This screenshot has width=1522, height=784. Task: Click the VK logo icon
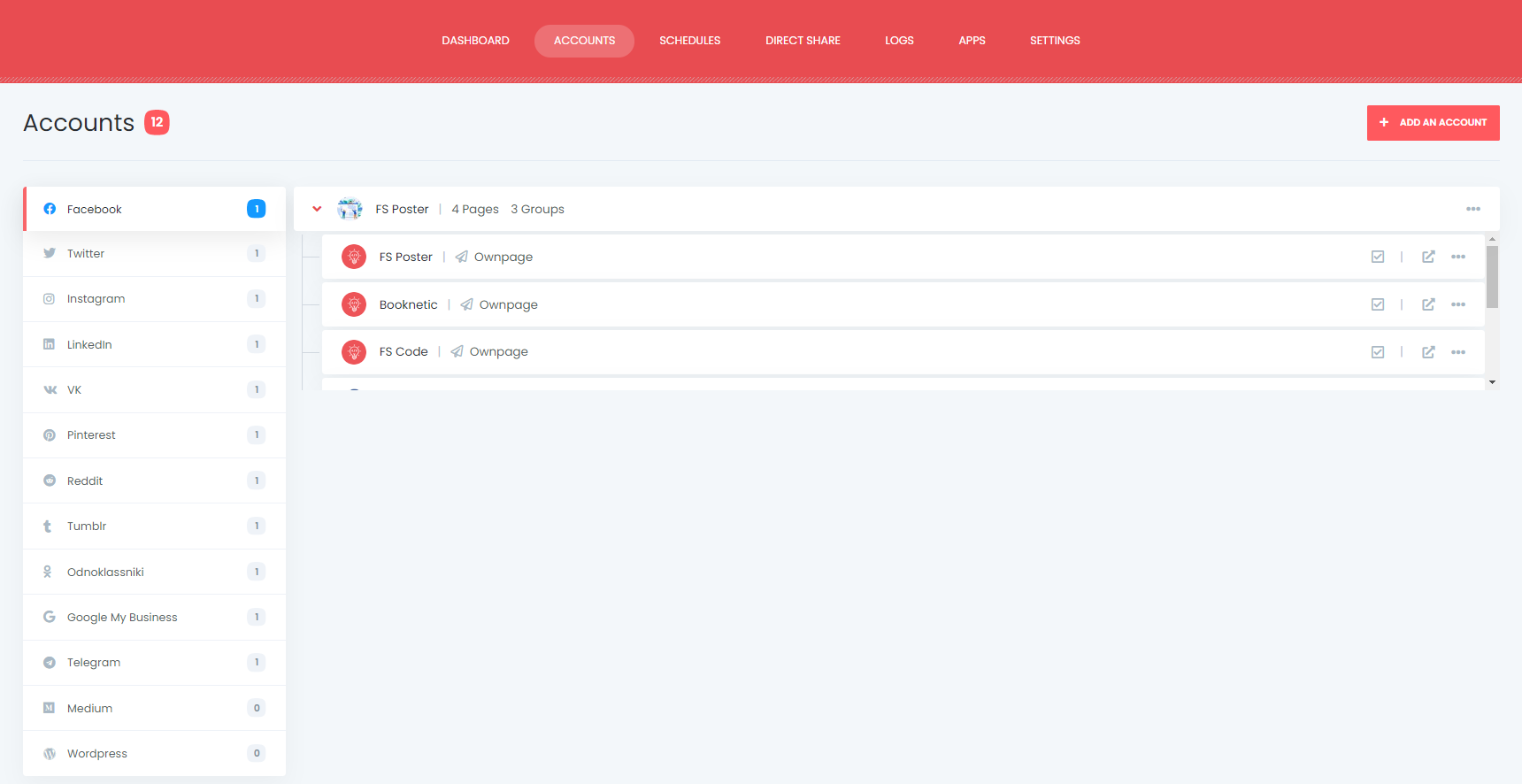(x=50, y=389)
